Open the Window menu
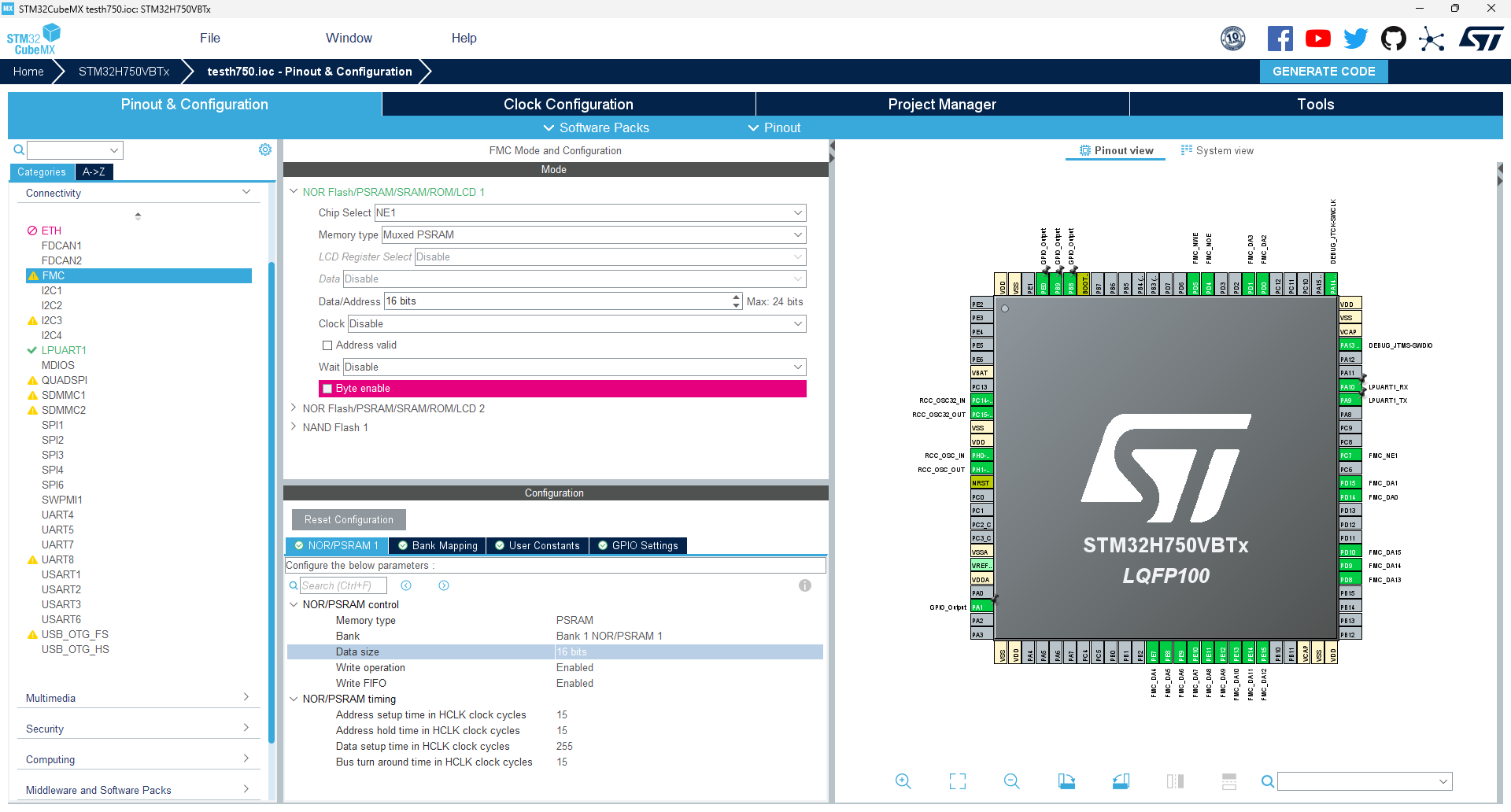 tap(349, 38)
